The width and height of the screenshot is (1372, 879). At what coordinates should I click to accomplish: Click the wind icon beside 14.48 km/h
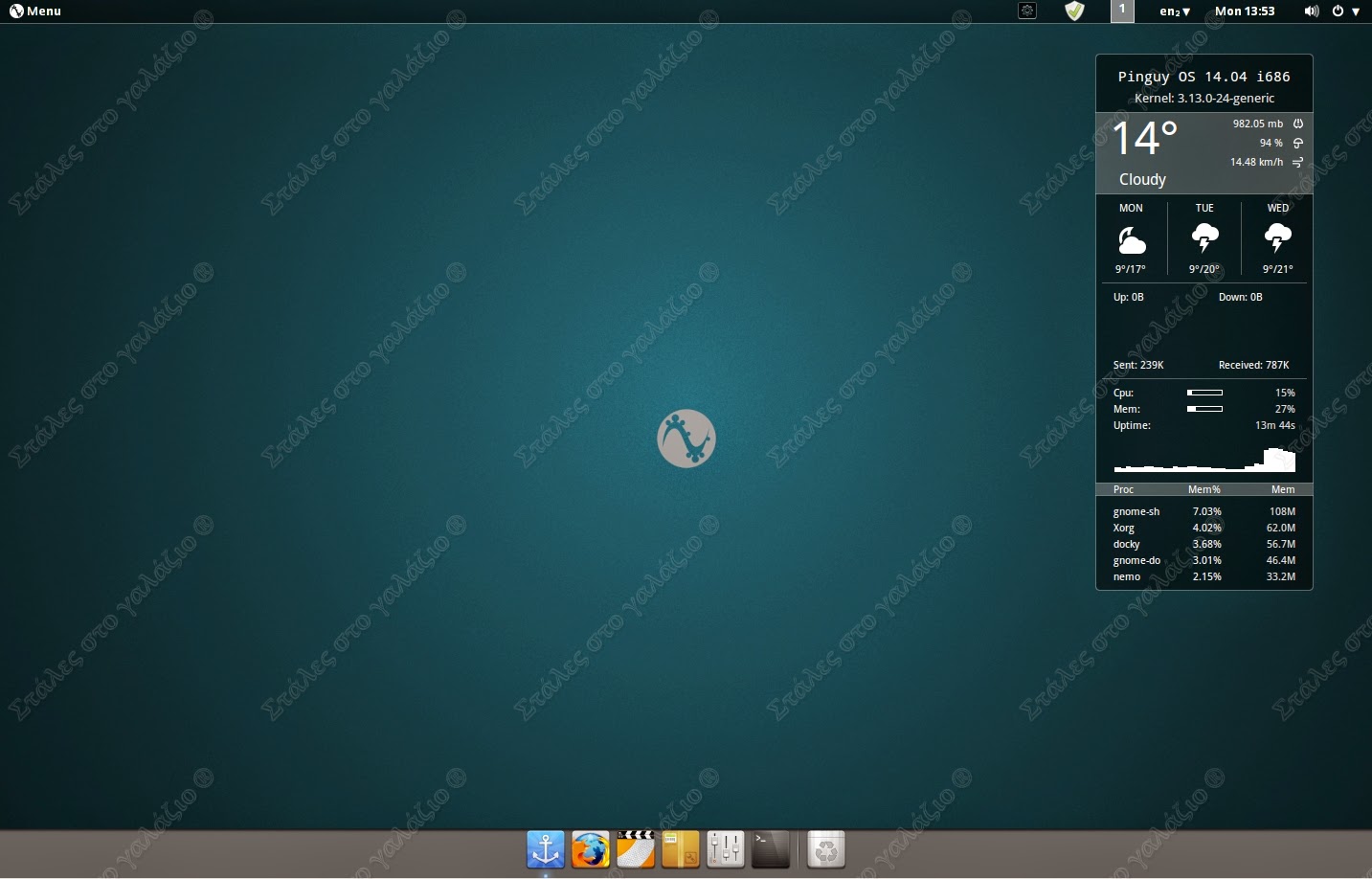pos(1298,163)
